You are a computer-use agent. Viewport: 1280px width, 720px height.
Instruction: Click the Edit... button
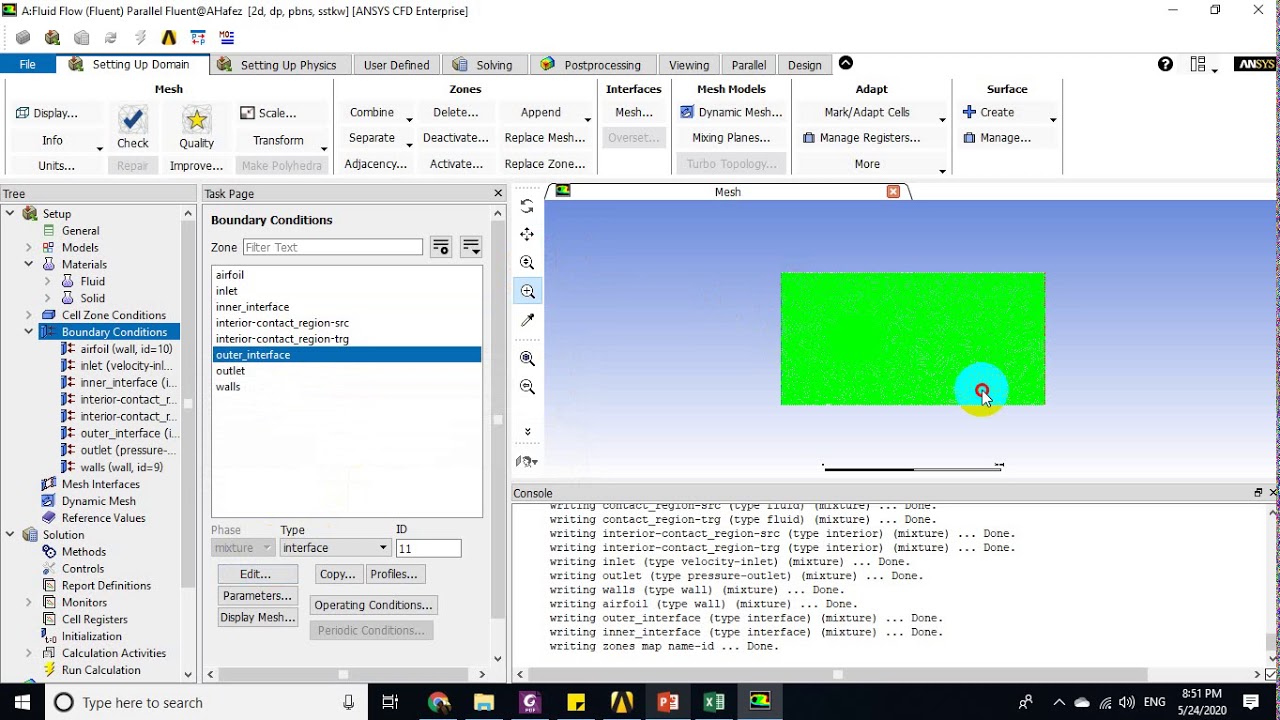258,574
